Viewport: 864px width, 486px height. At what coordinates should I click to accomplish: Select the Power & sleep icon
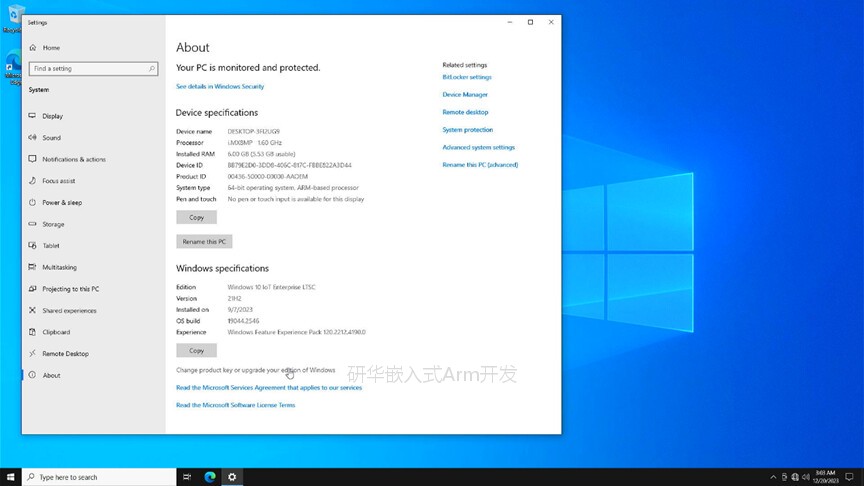[x=32, y=202]
